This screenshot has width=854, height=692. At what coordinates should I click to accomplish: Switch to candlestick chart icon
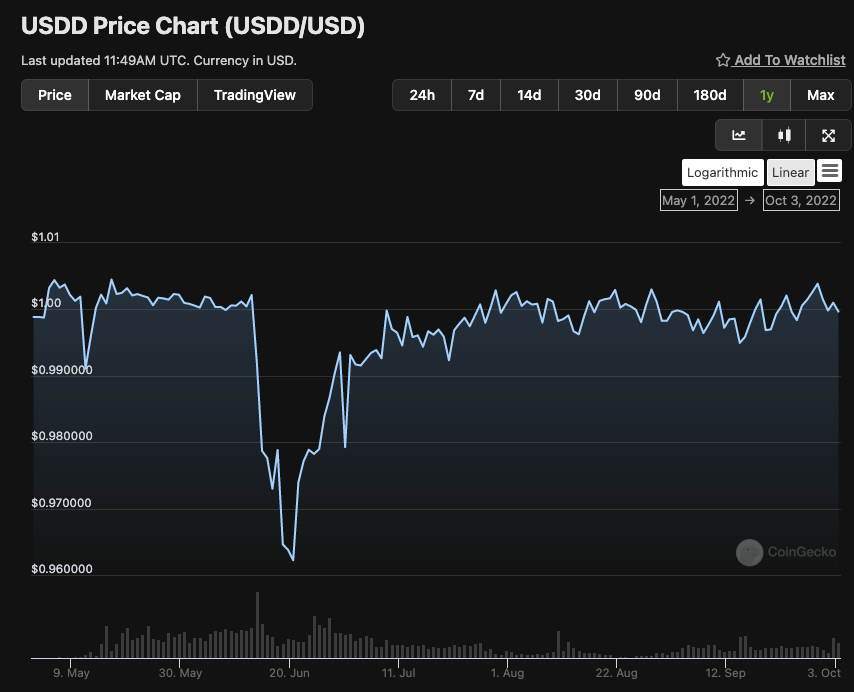[784, 135]
